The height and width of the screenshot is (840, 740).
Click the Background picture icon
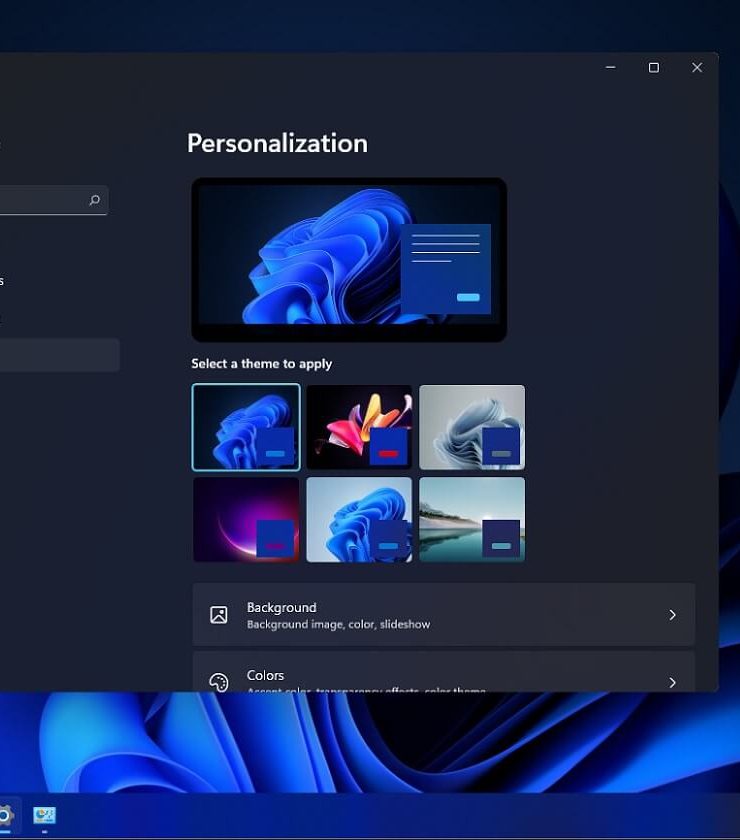[219, 614]
